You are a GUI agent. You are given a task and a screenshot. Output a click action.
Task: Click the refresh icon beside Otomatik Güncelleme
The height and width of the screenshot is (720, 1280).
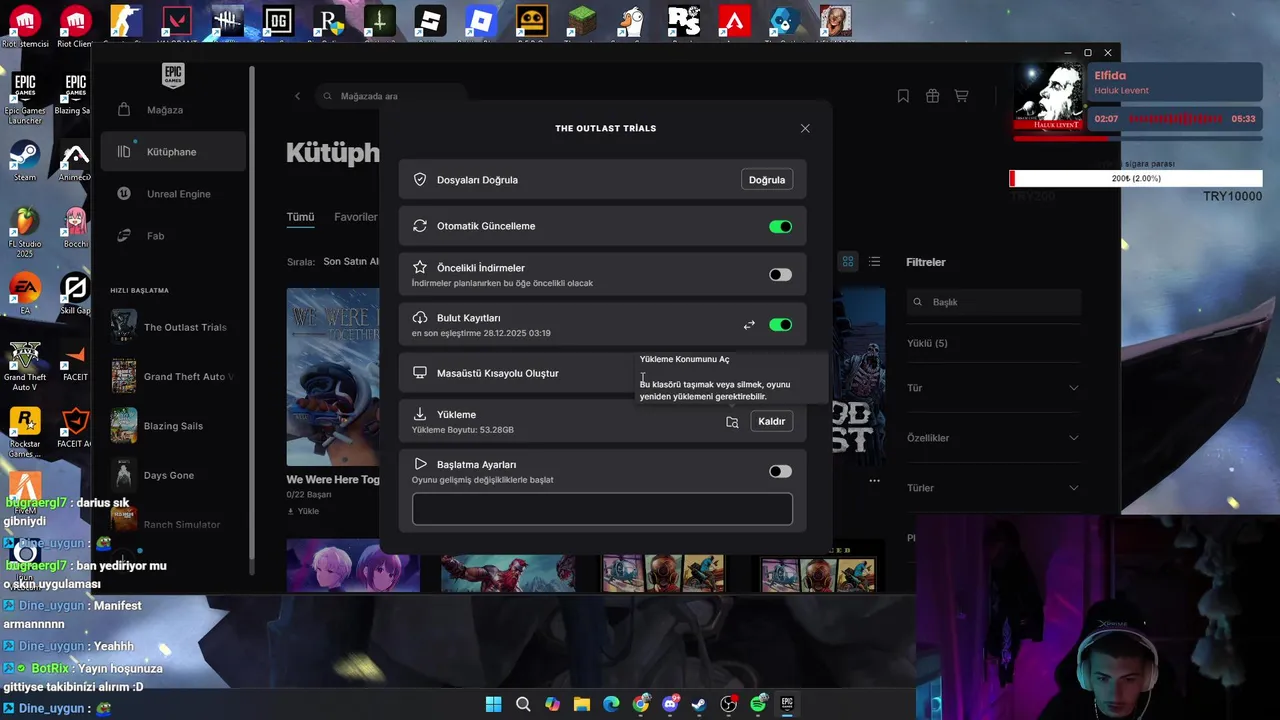(x=420, y=226)
